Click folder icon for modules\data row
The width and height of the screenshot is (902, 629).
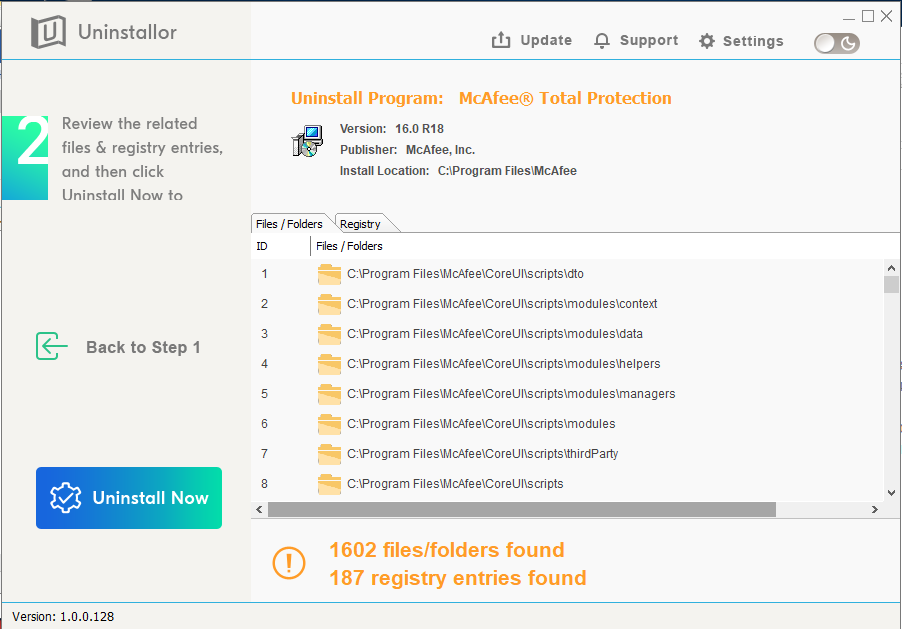[329, 334]
